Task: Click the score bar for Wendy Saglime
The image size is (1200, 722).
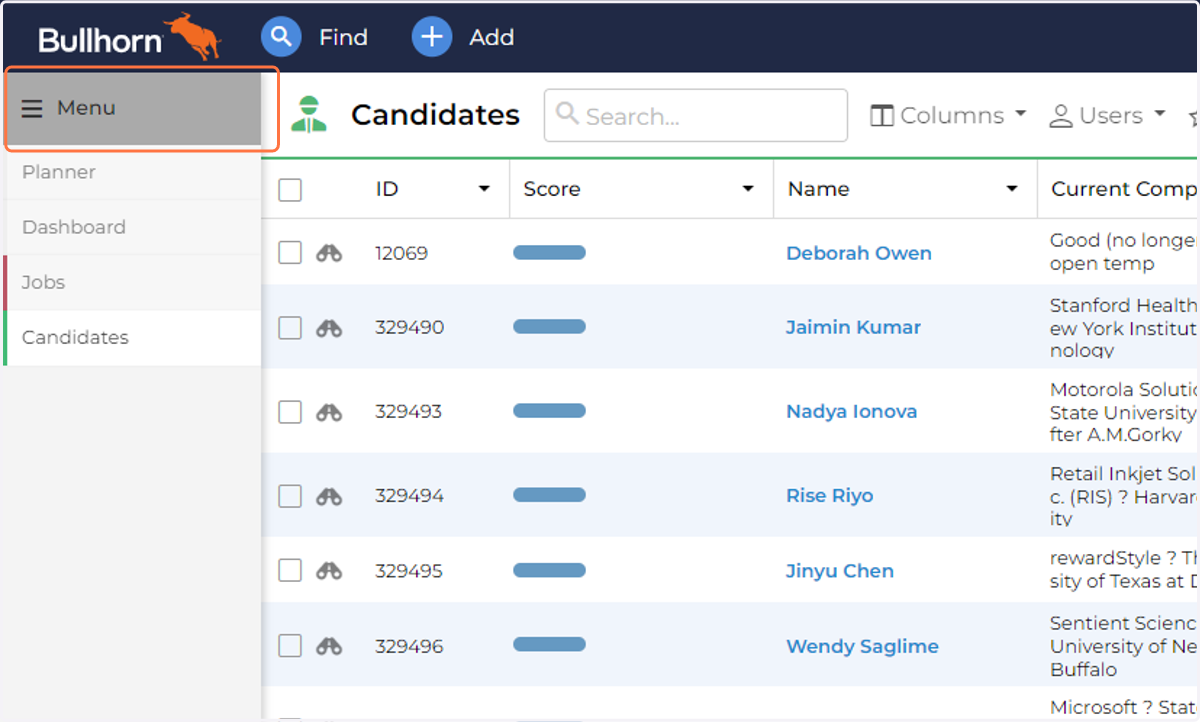Action: (x=549, y=646)
